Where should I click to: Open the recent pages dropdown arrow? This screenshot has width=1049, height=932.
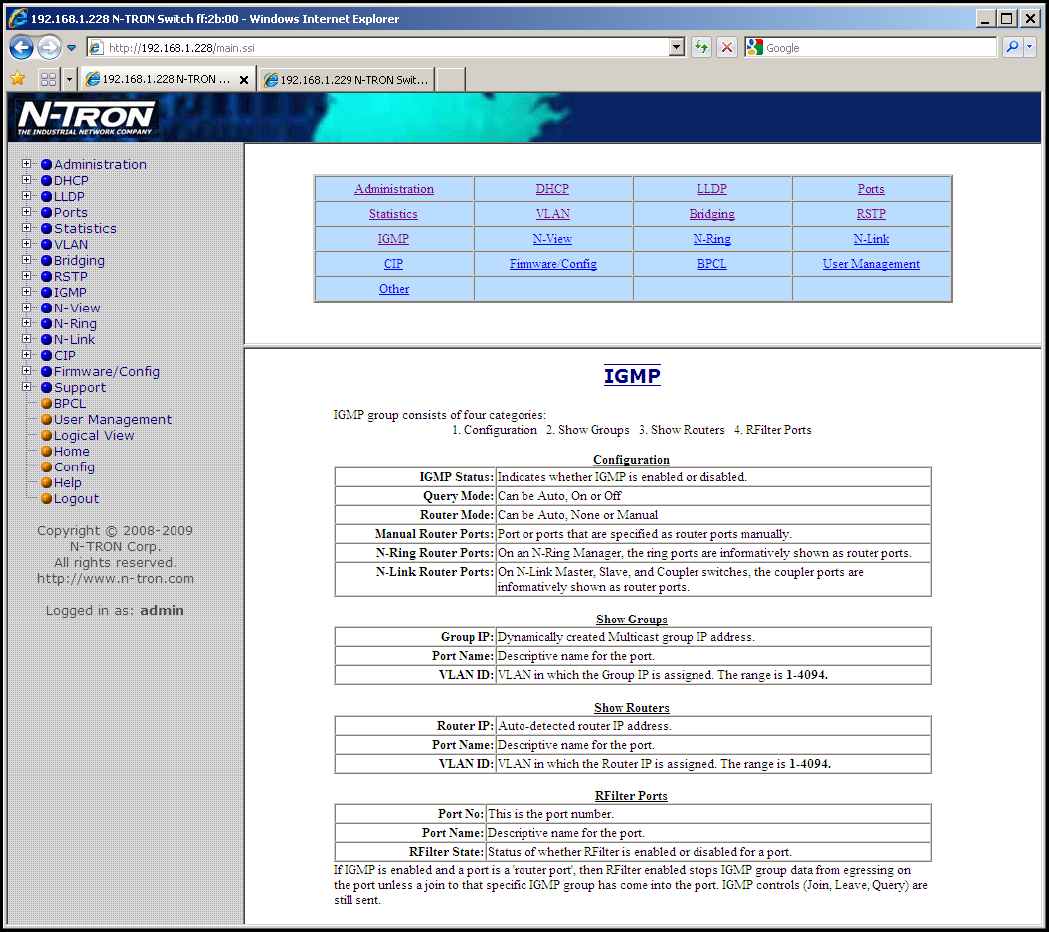click(72, 48)
